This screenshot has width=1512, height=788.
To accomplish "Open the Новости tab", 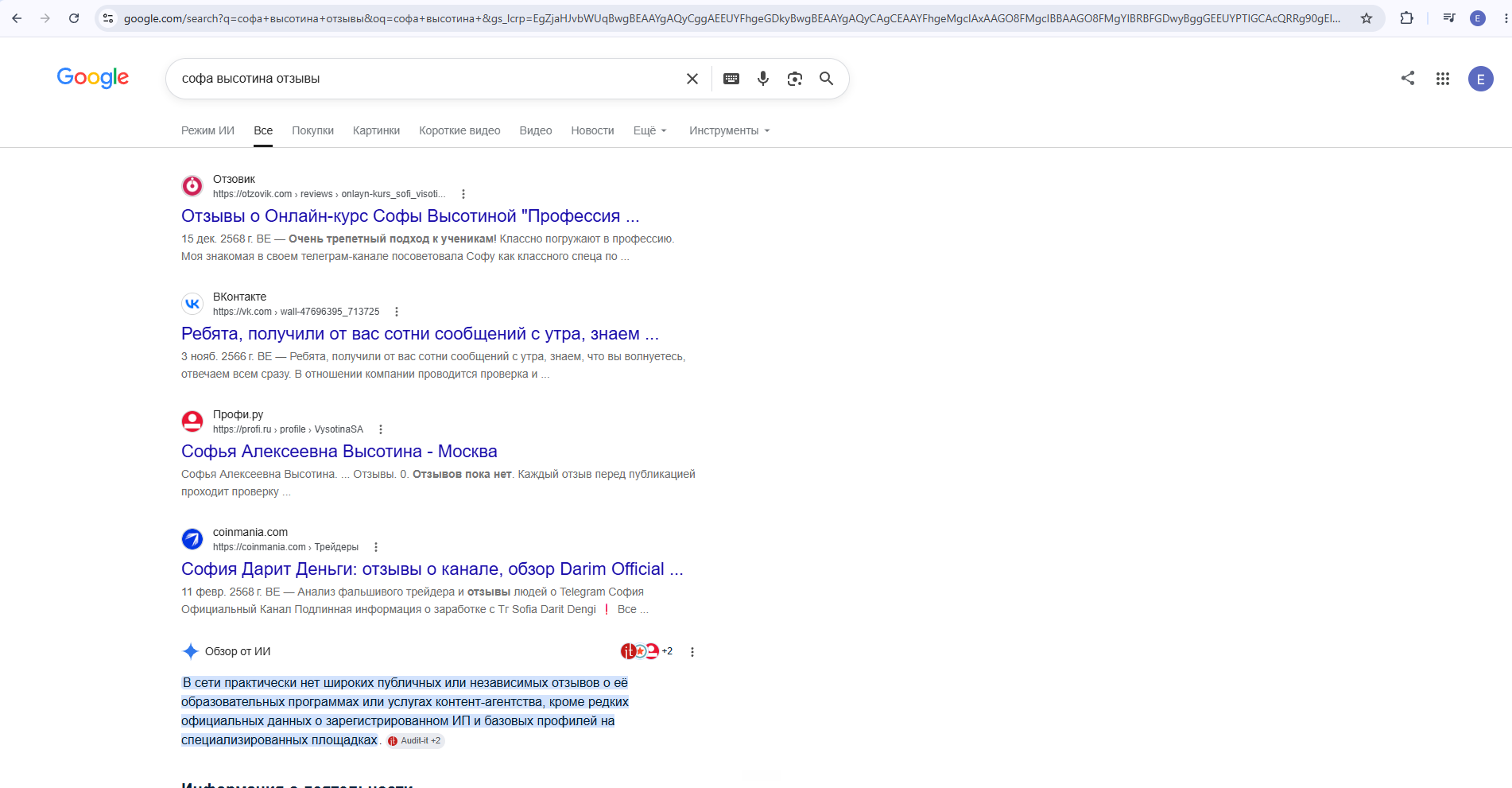I will (x=592, y=130).
